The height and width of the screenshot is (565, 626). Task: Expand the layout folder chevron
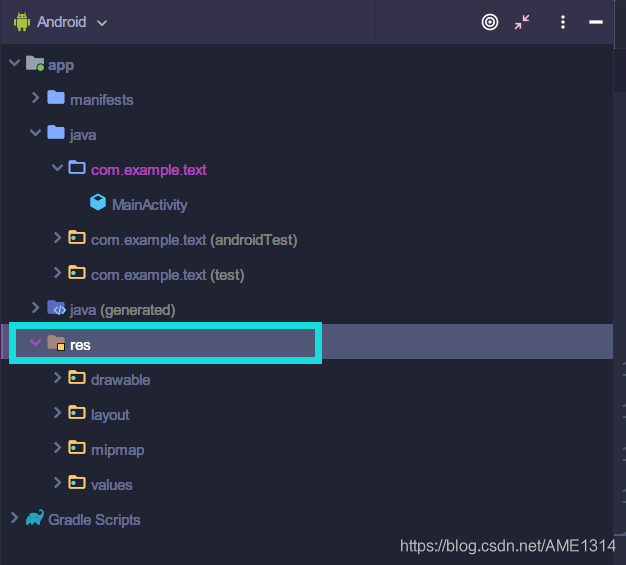point(57,412)
